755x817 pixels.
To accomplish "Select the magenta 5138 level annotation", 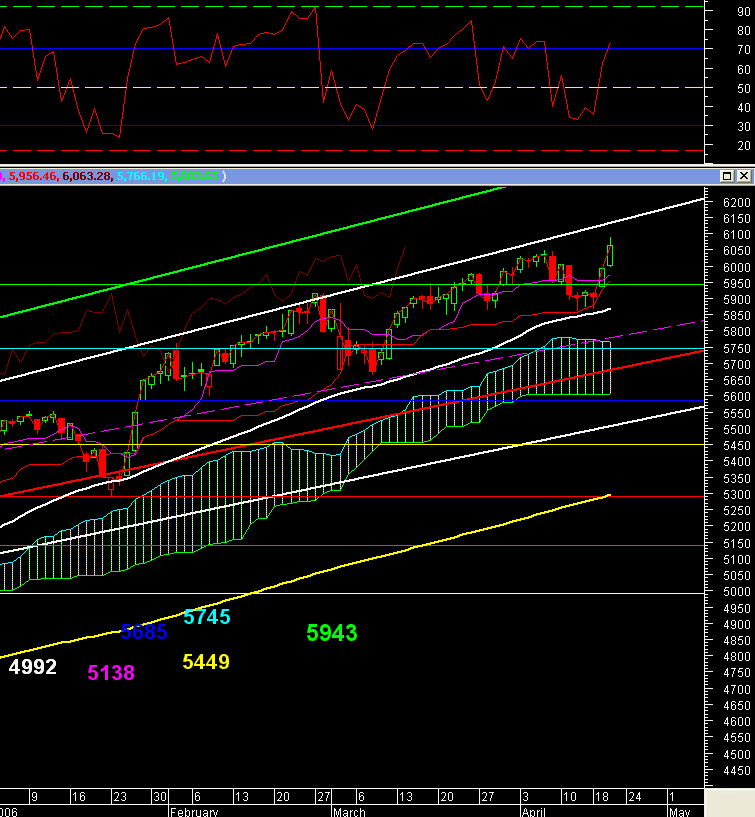I will [111, 673].
